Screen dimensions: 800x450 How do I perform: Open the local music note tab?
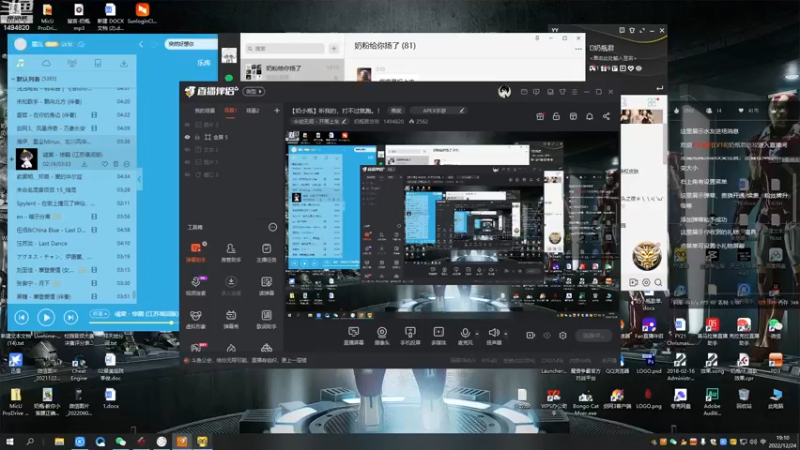(20, 63)
